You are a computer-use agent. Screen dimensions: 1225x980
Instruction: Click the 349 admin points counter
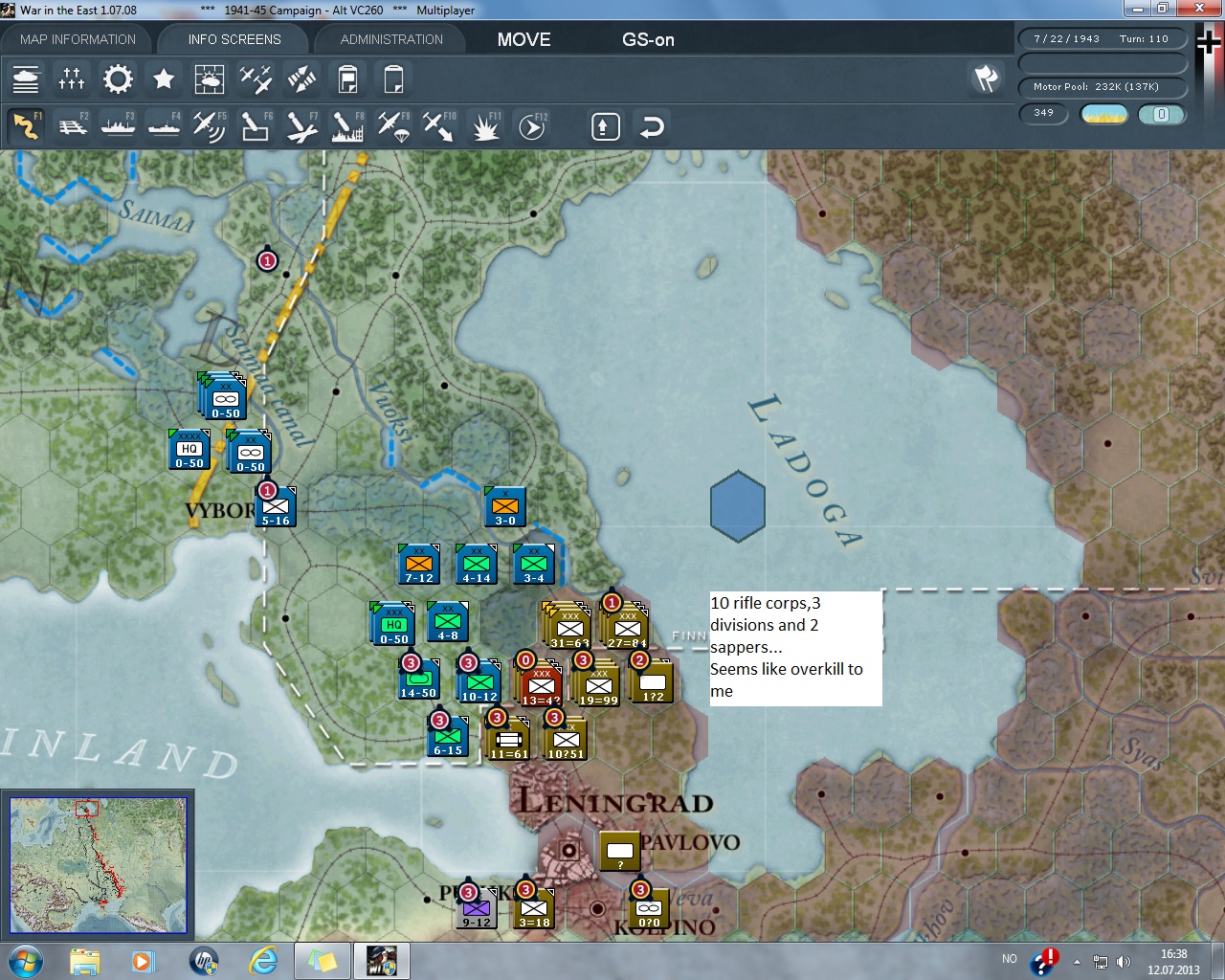coord(1043,114)
